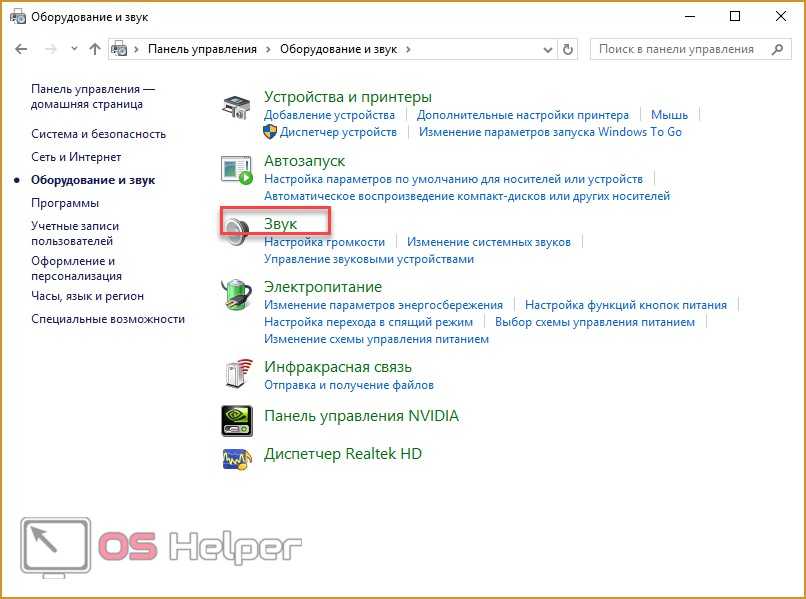Open the NVIDIA control panel icon
Viewport: 806px width, 599px height.
(237, 418)
